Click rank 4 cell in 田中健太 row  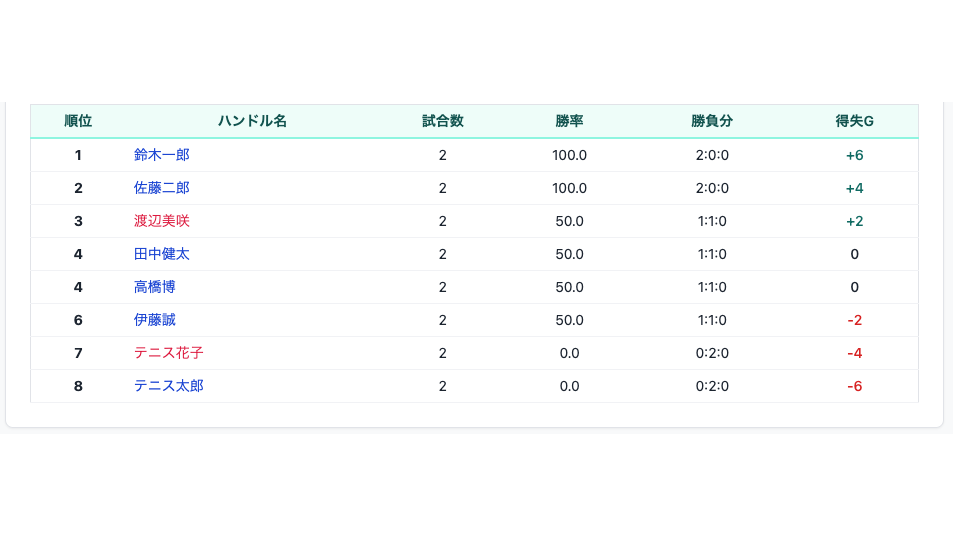(78, 254)
